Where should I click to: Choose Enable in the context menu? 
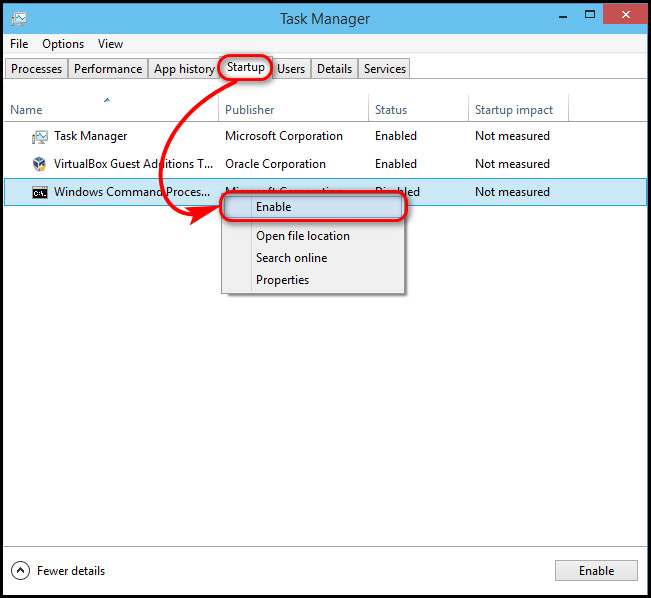click(x=313, y=207)
